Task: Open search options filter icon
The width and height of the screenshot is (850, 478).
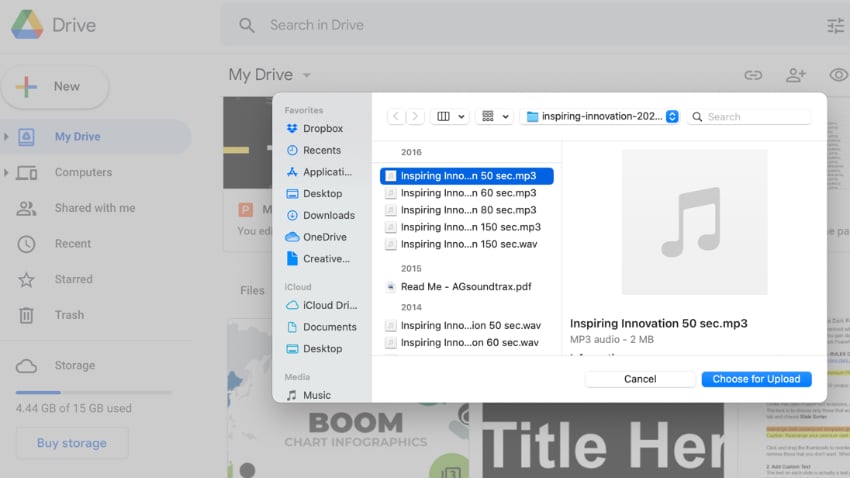Action: point(835,26)
